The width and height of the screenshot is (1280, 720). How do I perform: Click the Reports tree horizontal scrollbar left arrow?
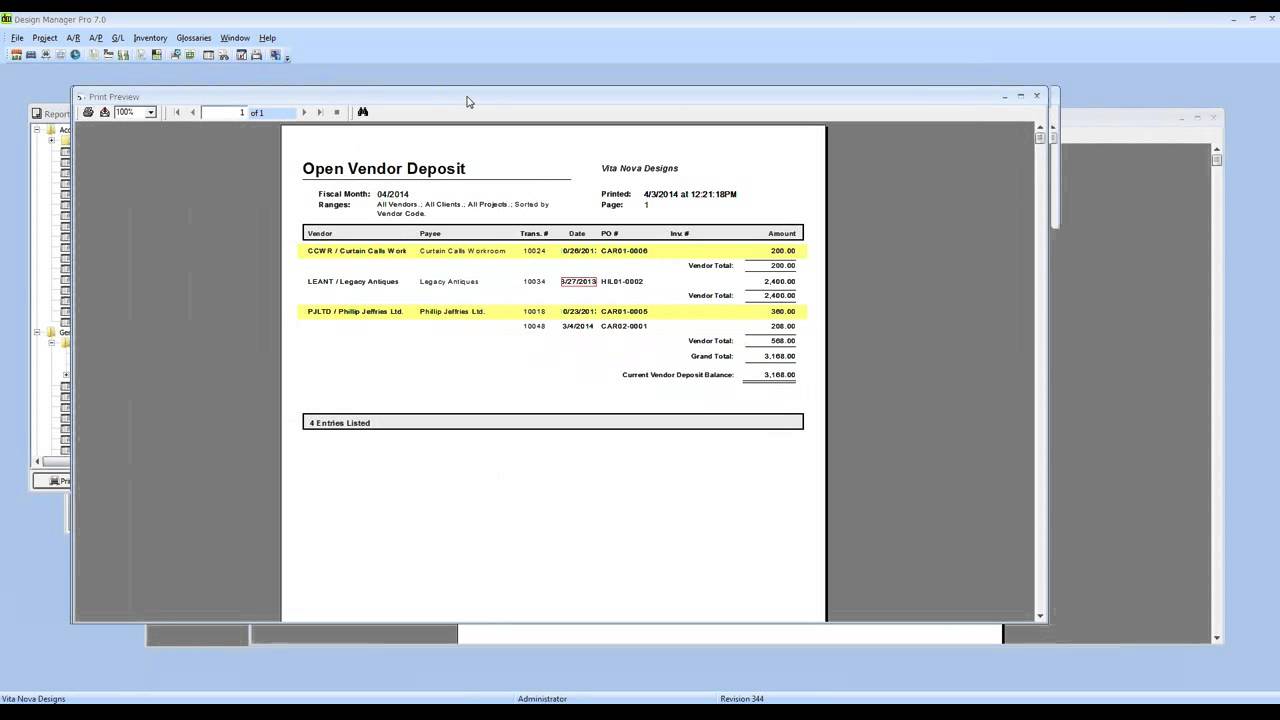38,461
